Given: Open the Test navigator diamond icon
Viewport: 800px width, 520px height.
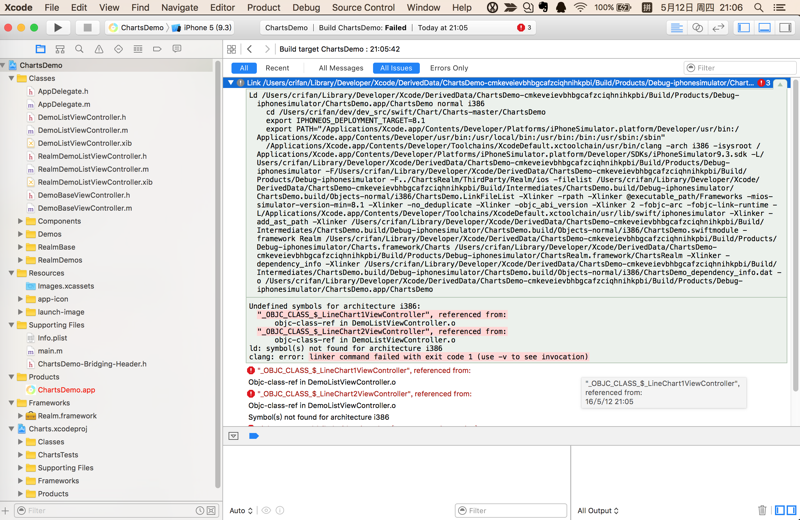Looking at the screenshot, I should tap(118, 49).
